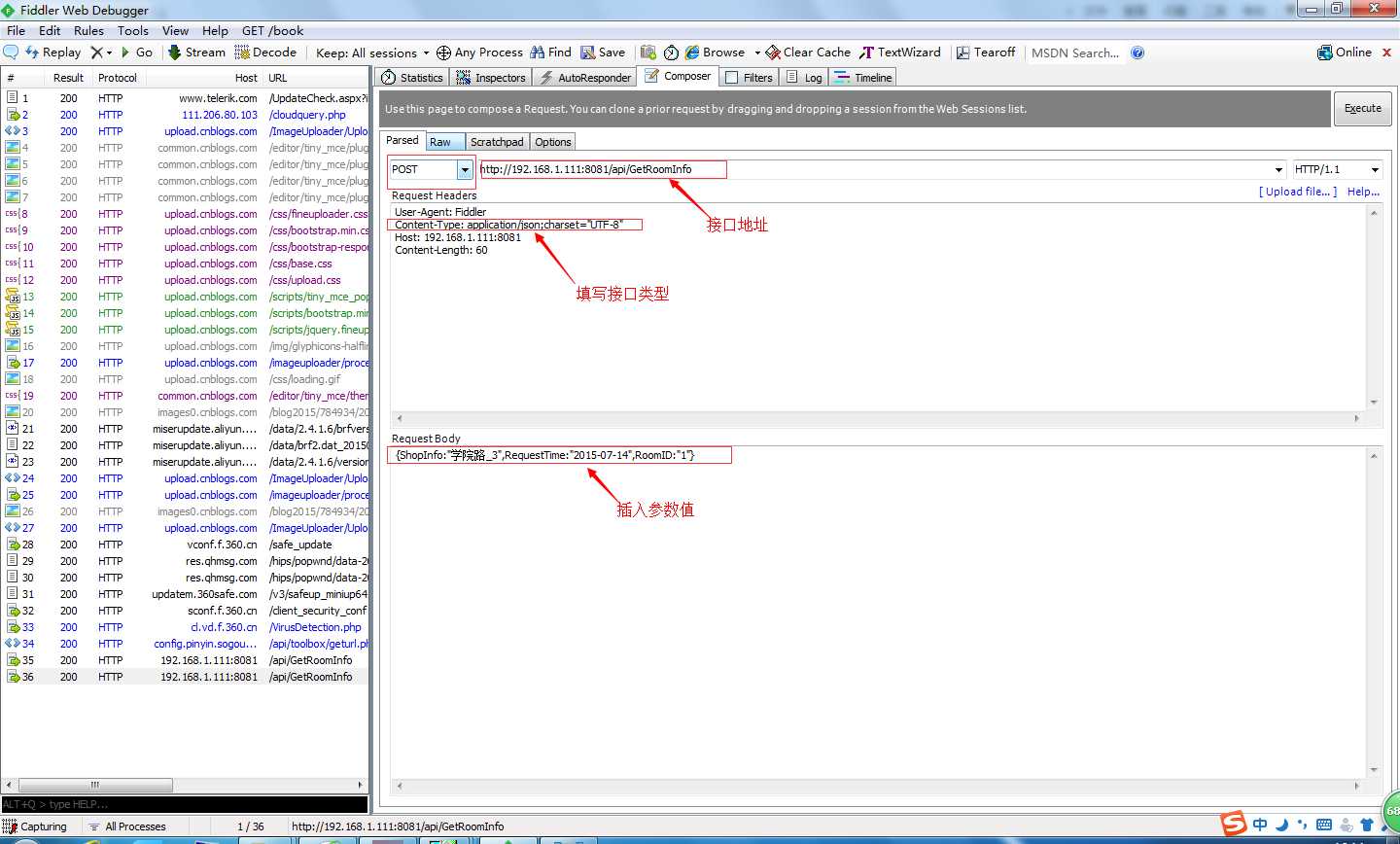Viewport: 1400px width, 844px height.
Task: Select the Options composer sub-tab
Action: click(553, 142)
